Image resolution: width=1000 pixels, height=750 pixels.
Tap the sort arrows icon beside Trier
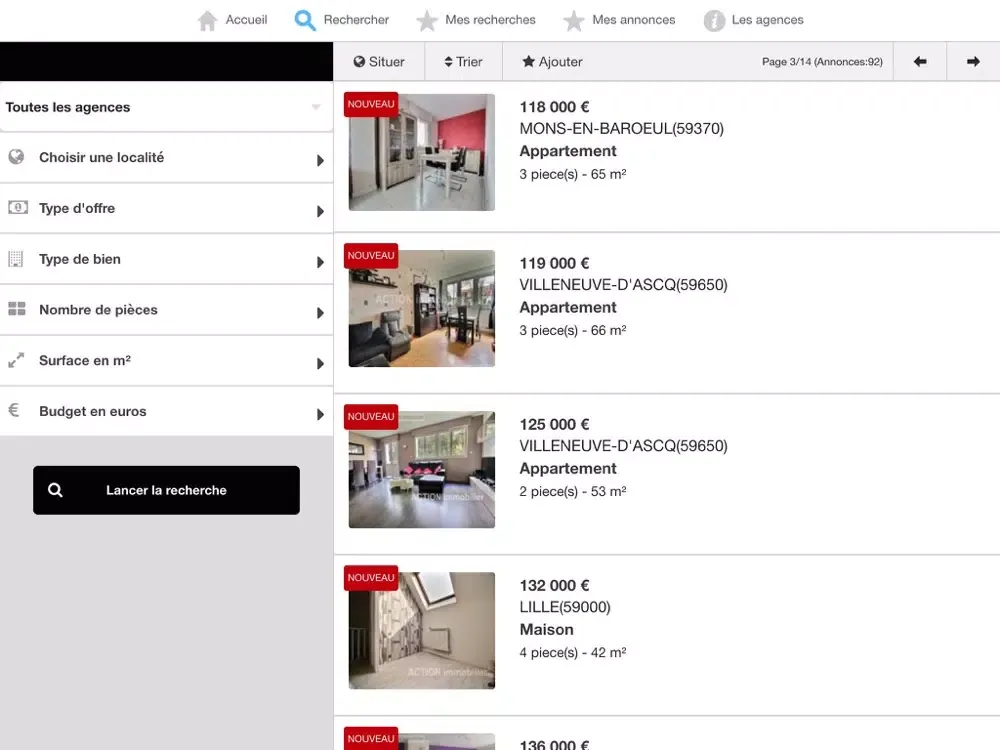point(448,62)
